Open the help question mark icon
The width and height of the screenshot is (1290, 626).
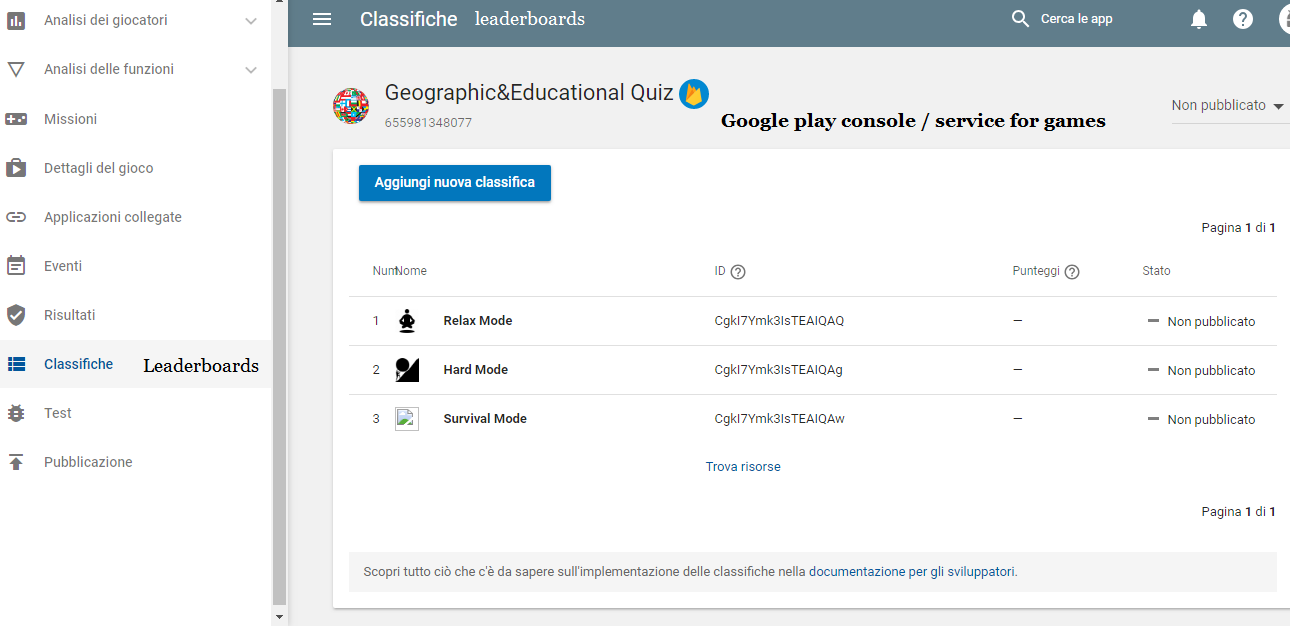(x=1243, y=19)
